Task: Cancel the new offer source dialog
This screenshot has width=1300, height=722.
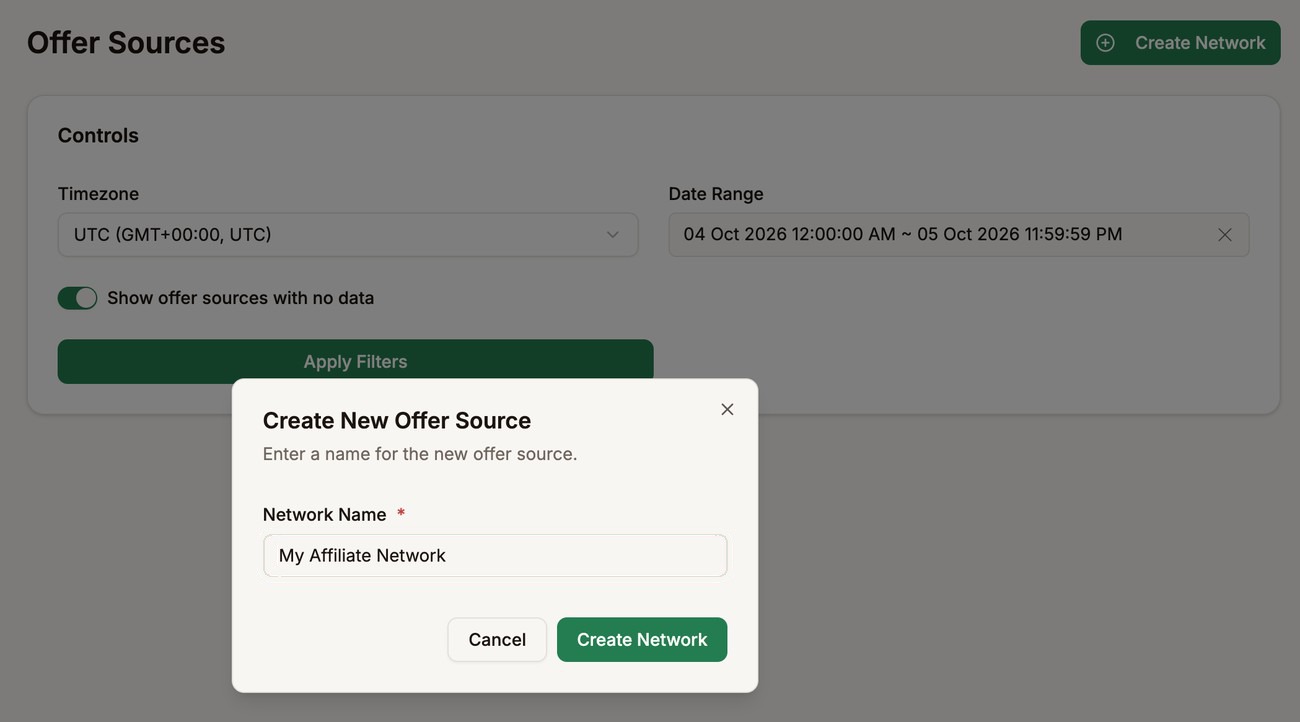Action: [497, 640]
